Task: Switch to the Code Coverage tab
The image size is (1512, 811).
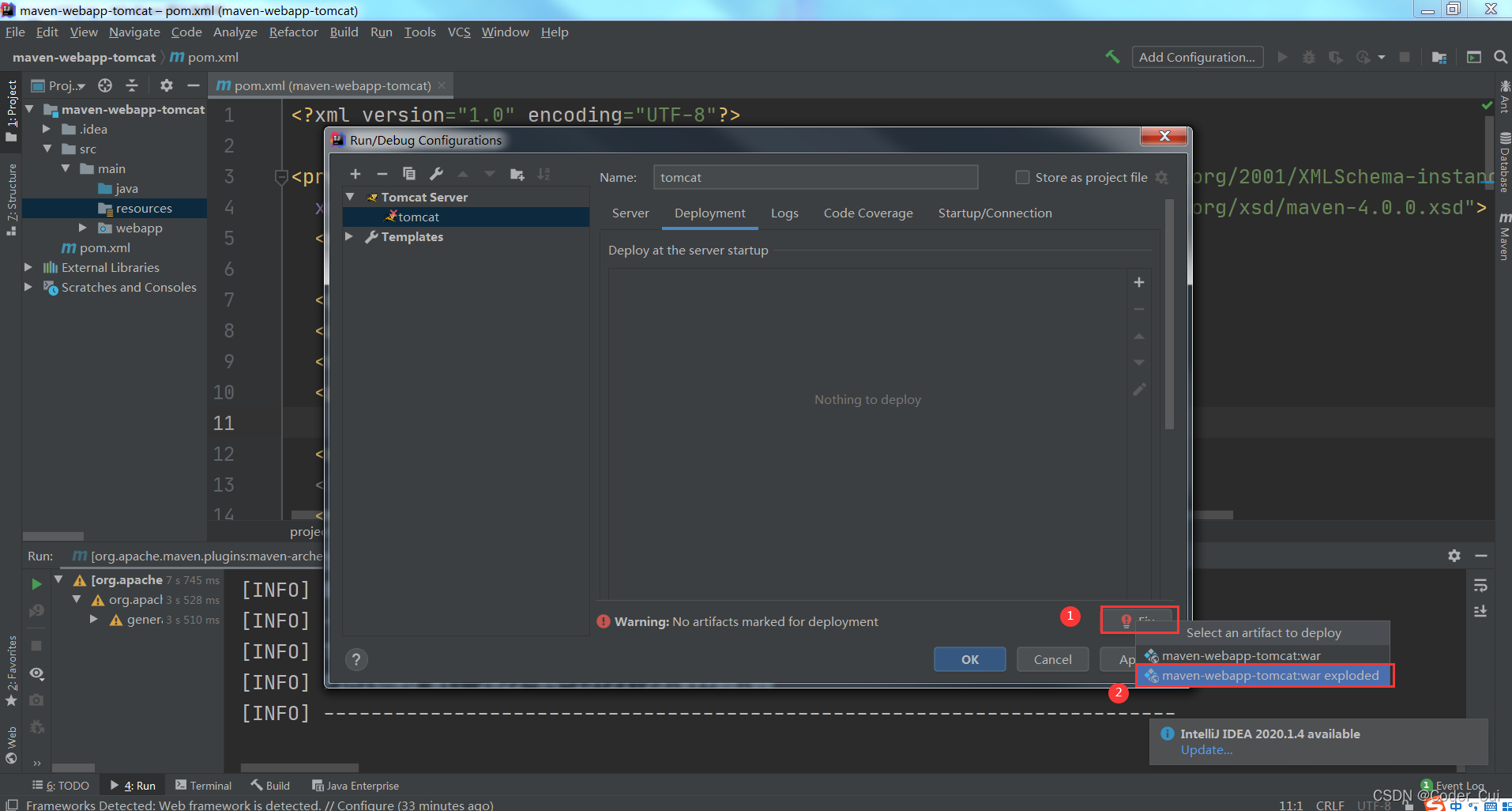Action: pyautogui.click(x=868, y=213)
